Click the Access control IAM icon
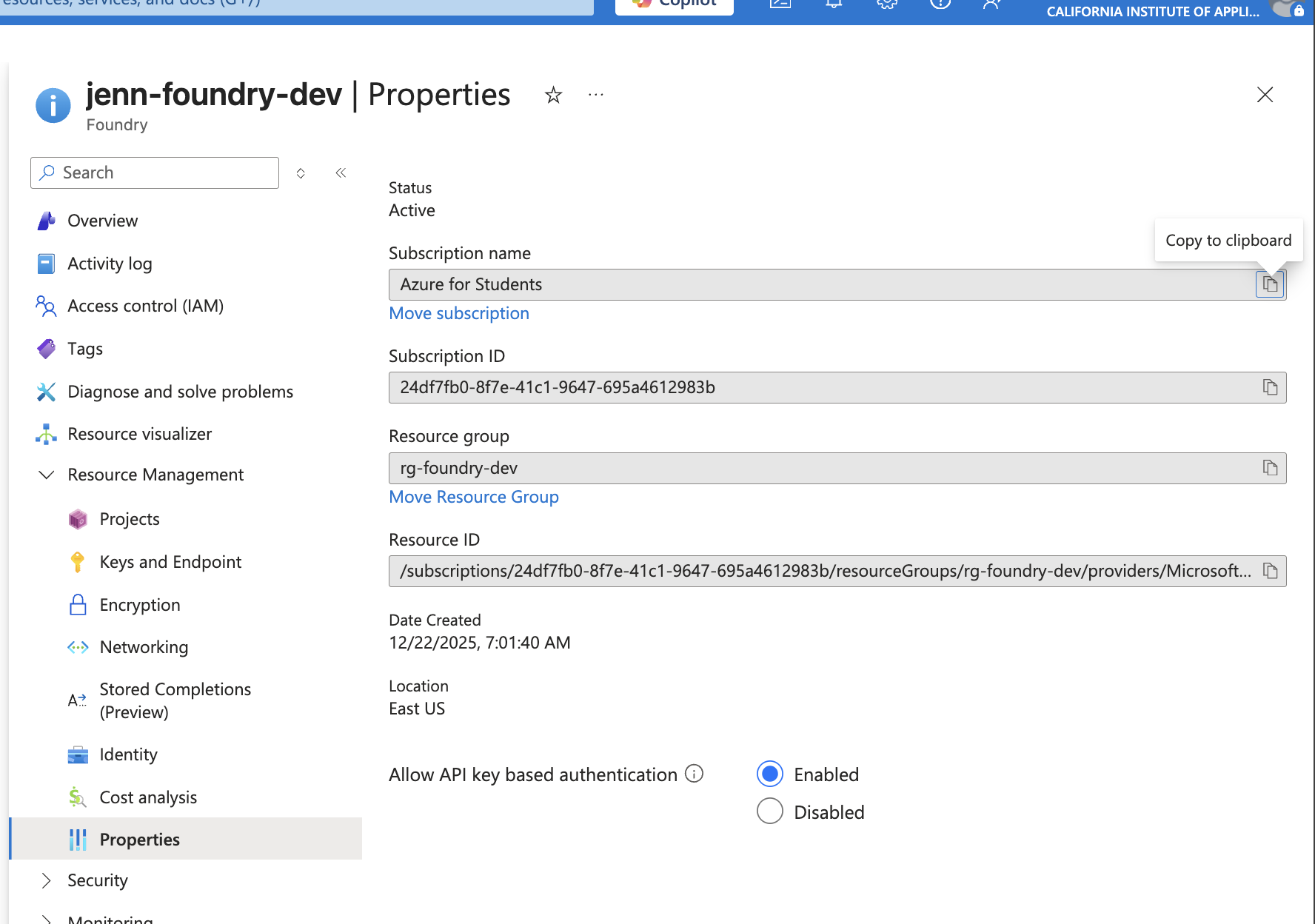 pos(46,306)
